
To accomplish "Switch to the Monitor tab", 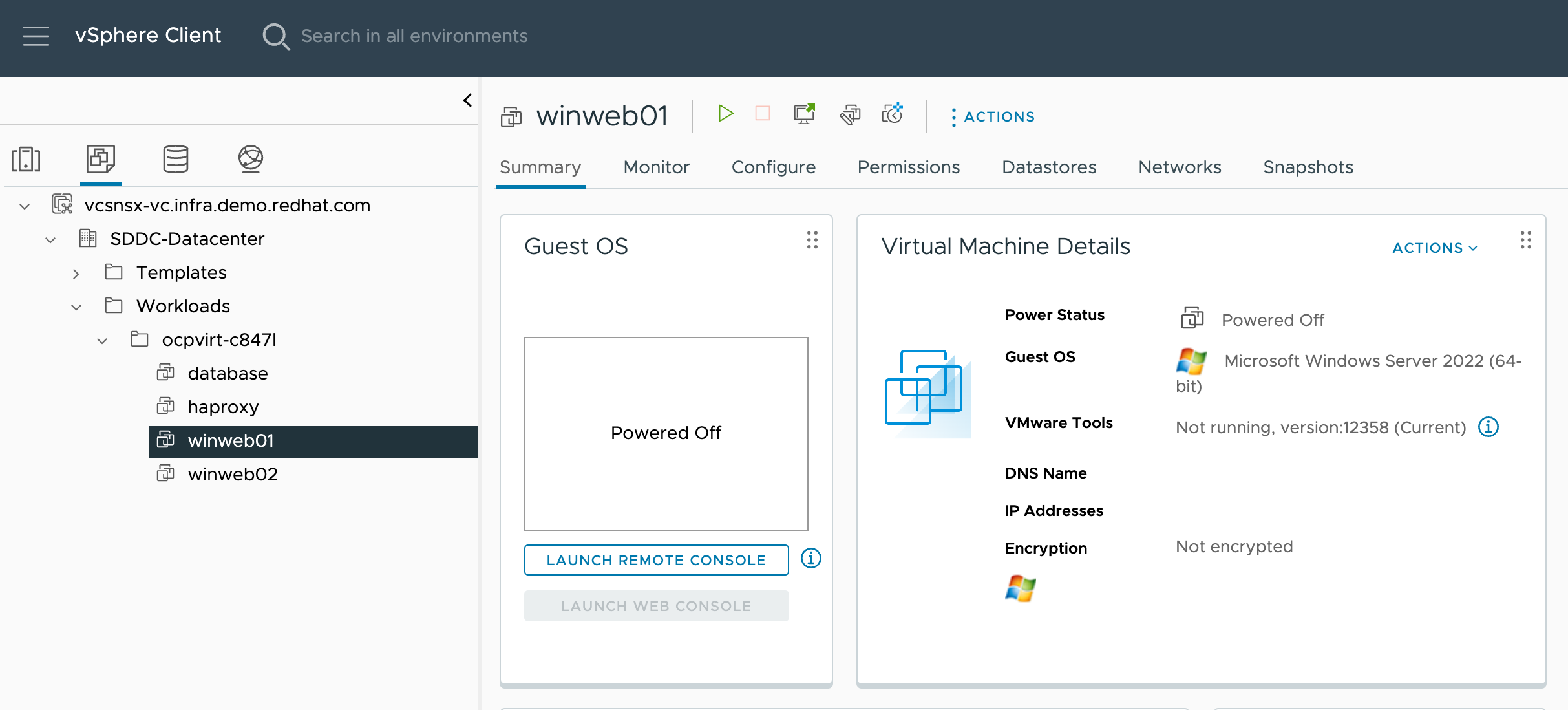I will click(656, 167).
